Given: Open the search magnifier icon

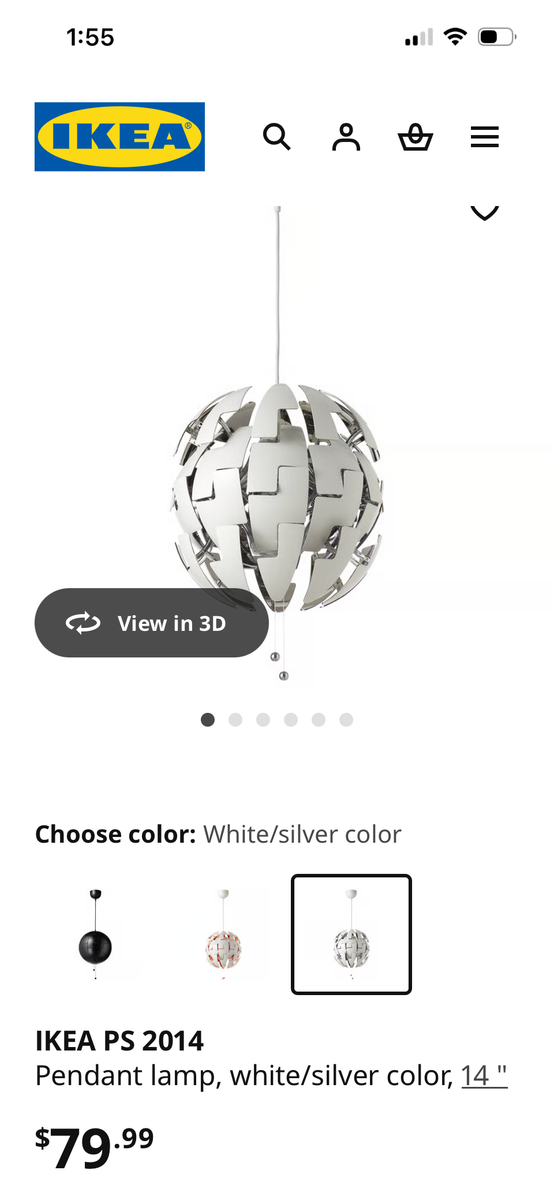Looking at the screenshot, I should click(277, 137).
